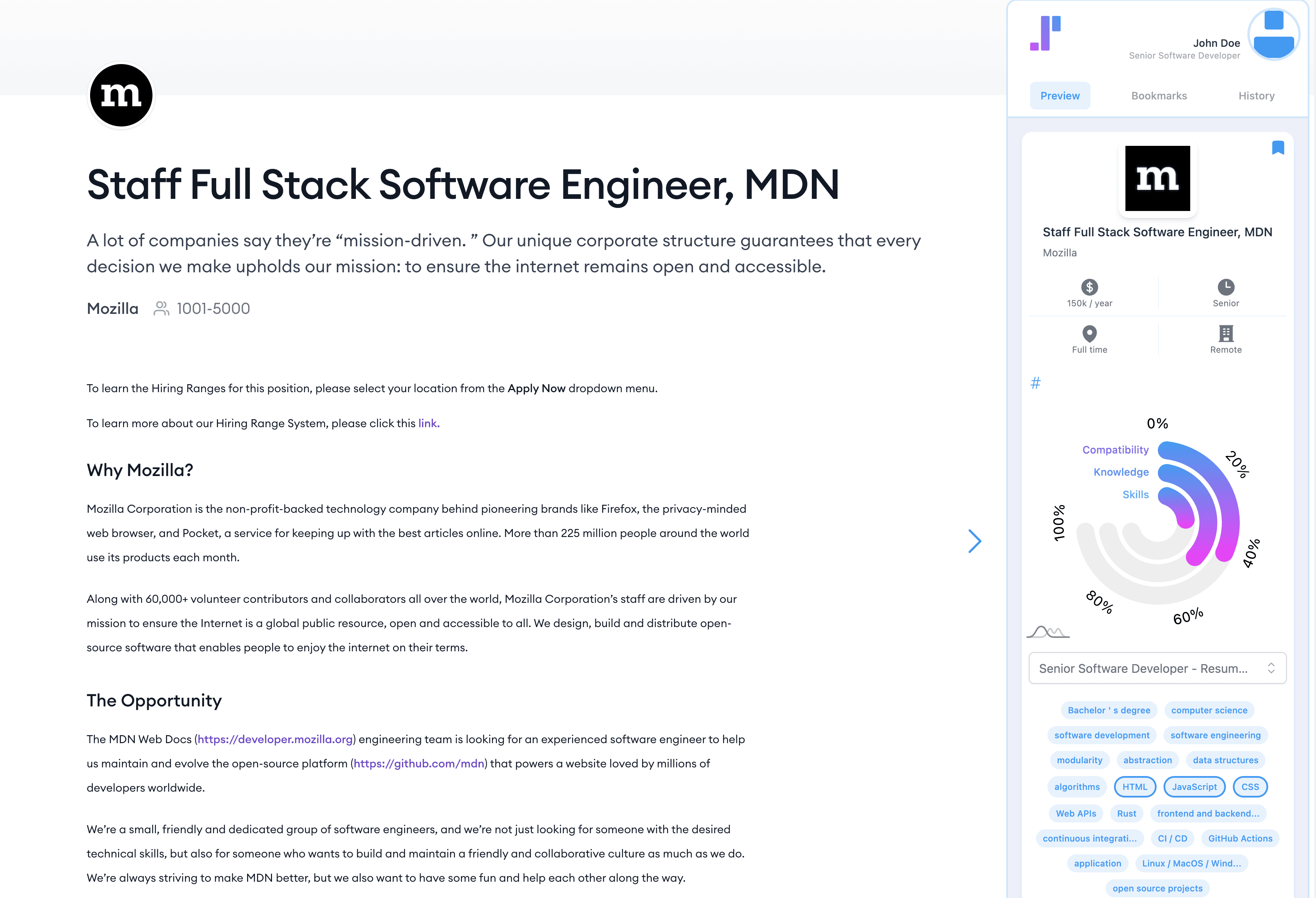Click the Knowledge chart label
Viewport: 1316px width, 898px height.
[x=1121, y=472]
